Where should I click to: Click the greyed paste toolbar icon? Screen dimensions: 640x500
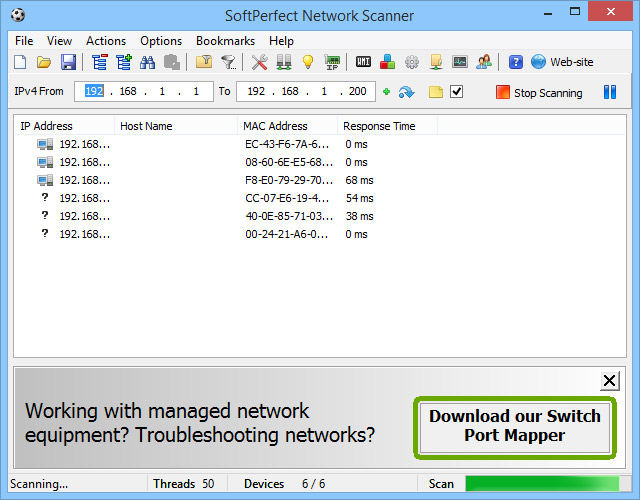pos(171,62)
